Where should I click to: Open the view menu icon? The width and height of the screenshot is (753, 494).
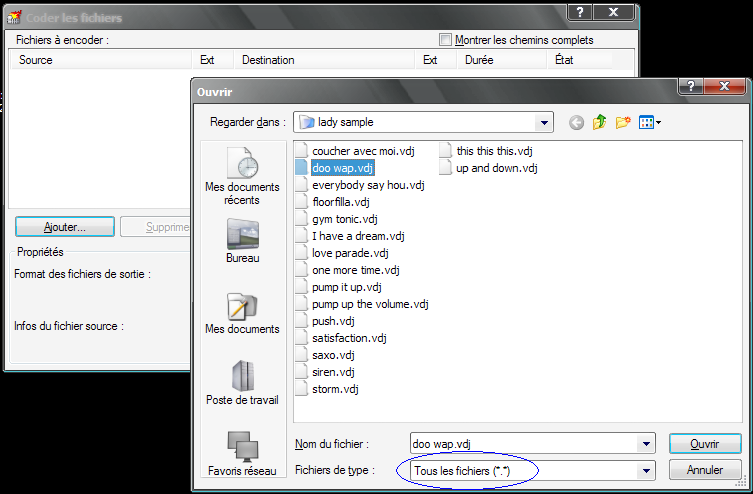pos(650,123)
